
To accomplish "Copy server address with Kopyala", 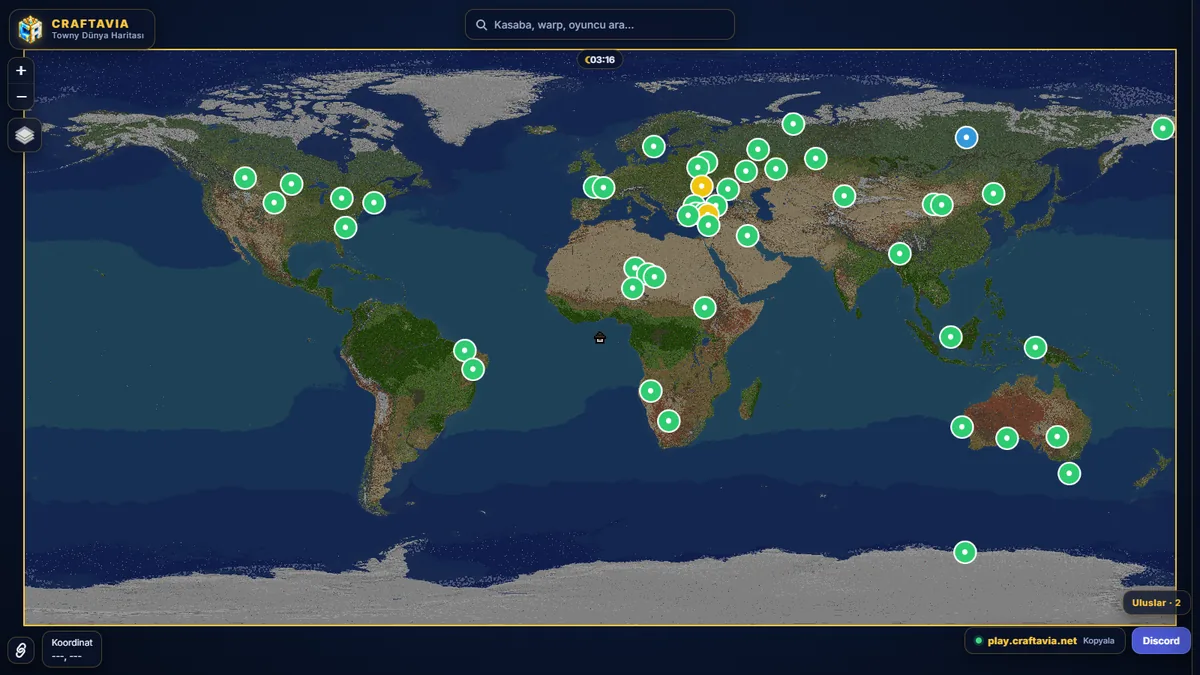I will click(x=1098, y=641).
